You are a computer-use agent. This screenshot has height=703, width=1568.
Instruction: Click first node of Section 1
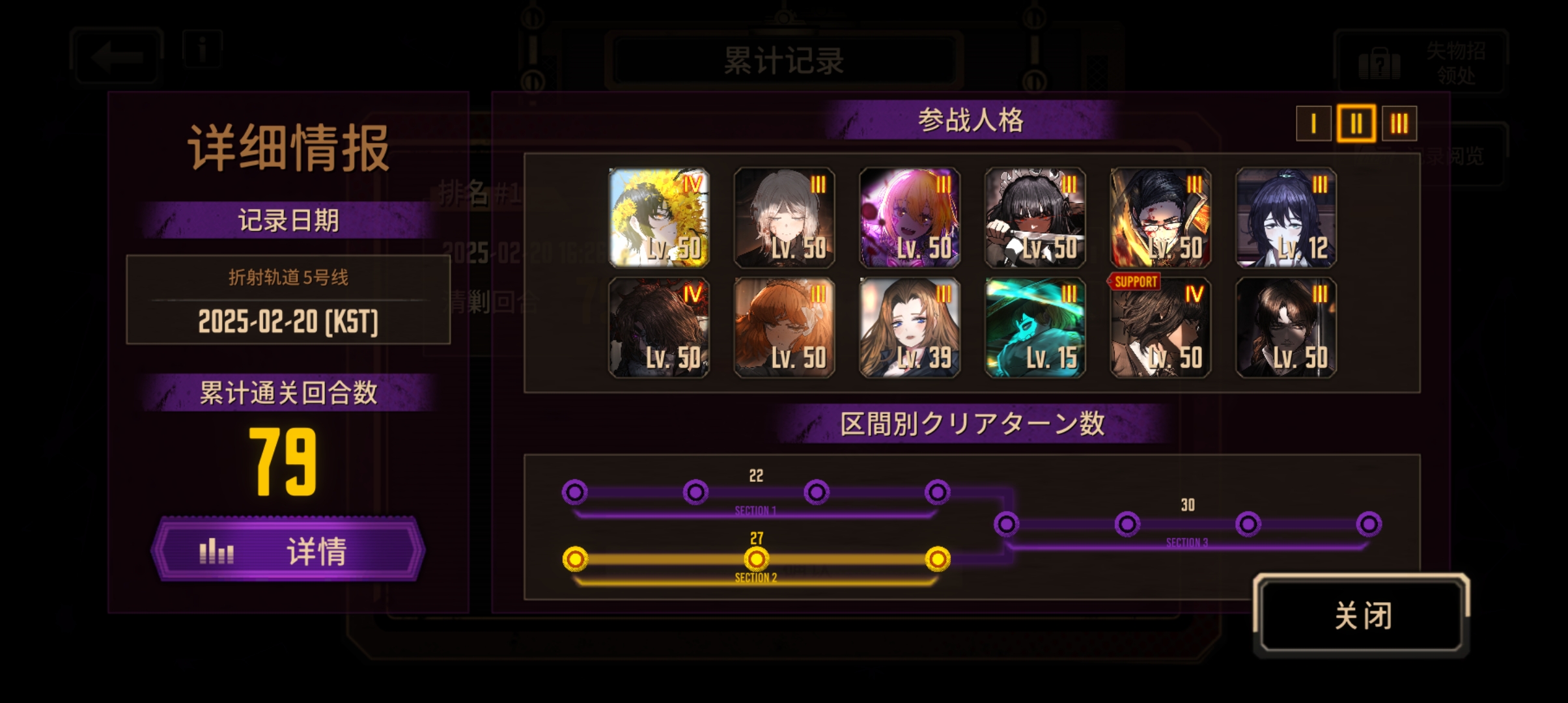pyautogui.click(x=575, y=492)
